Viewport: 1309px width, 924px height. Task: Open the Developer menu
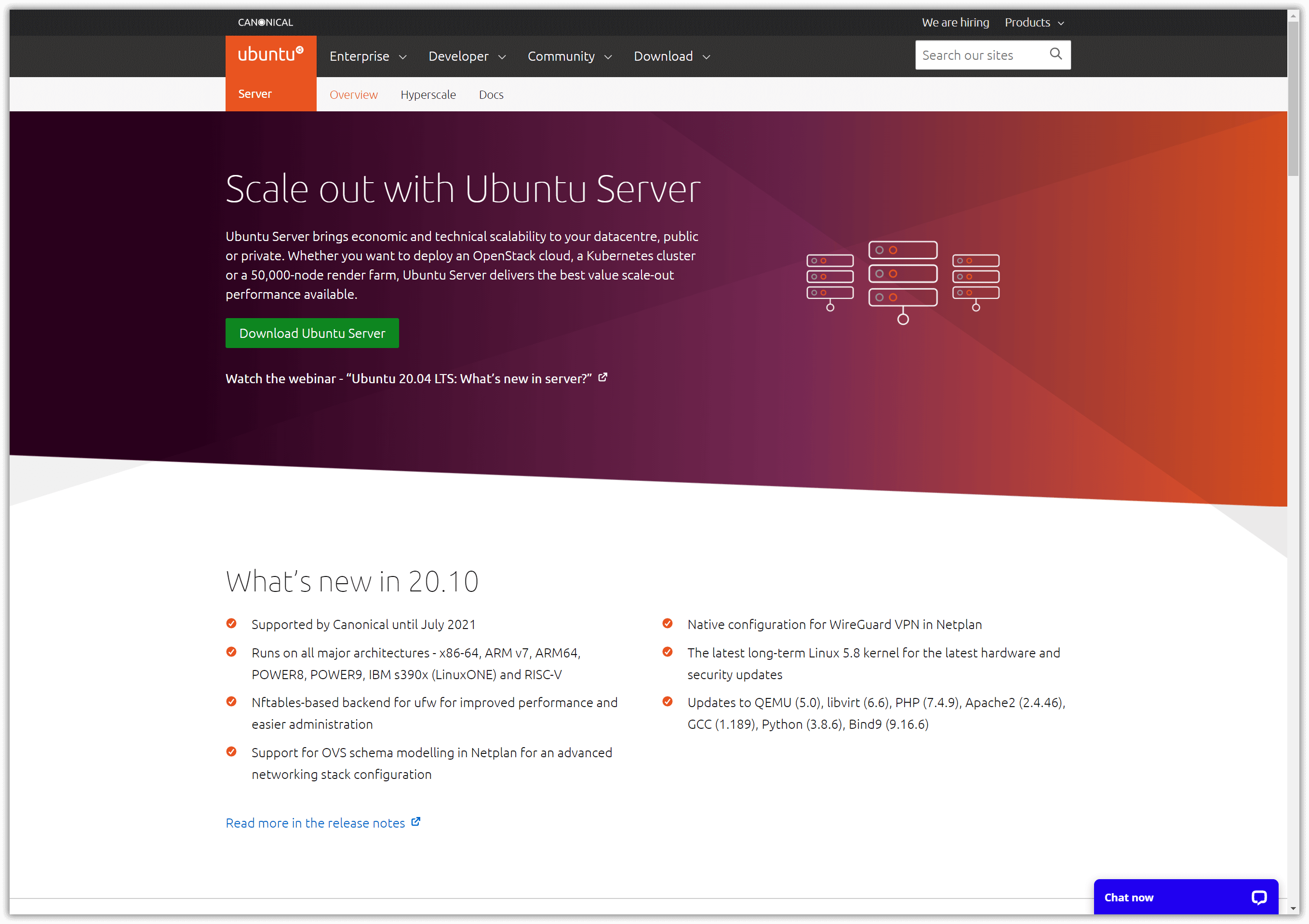[467, 56]
